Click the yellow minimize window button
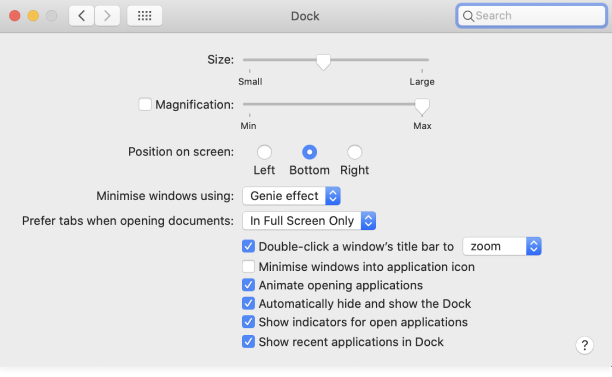The height and width of the screenshot is (377, 612). click(x=33, y=16)
